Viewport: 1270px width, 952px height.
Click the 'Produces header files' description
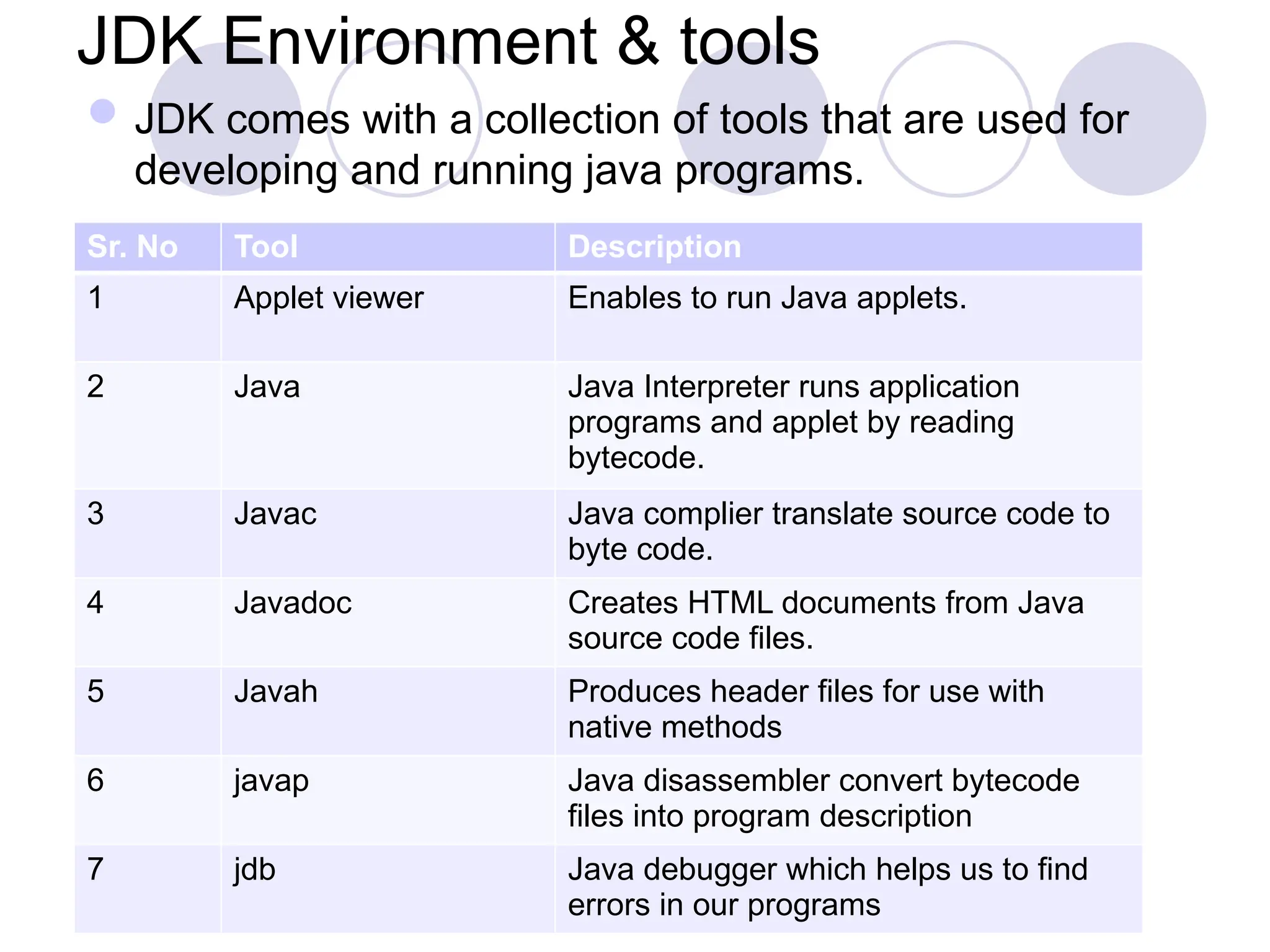805,709
